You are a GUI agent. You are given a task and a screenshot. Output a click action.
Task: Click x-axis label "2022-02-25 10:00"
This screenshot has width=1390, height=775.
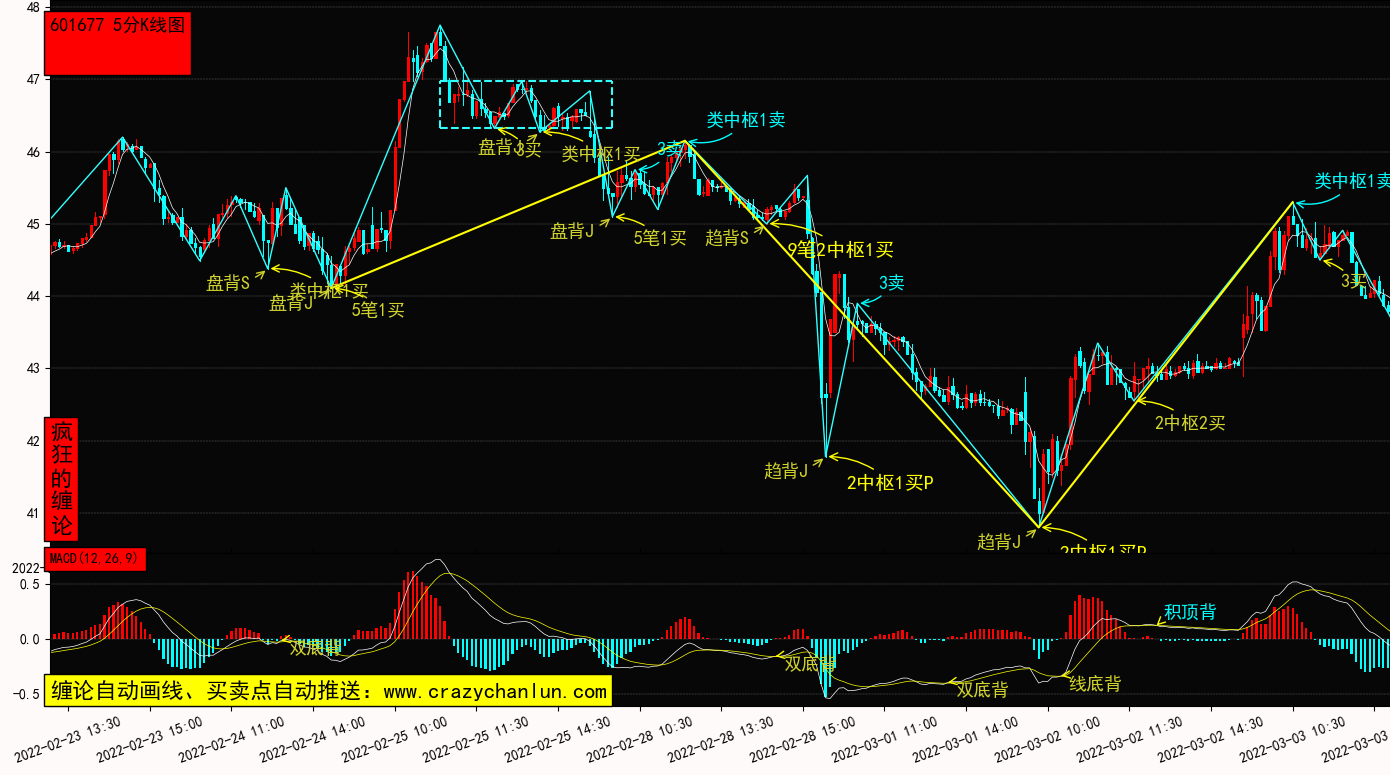tap(396, 738)
